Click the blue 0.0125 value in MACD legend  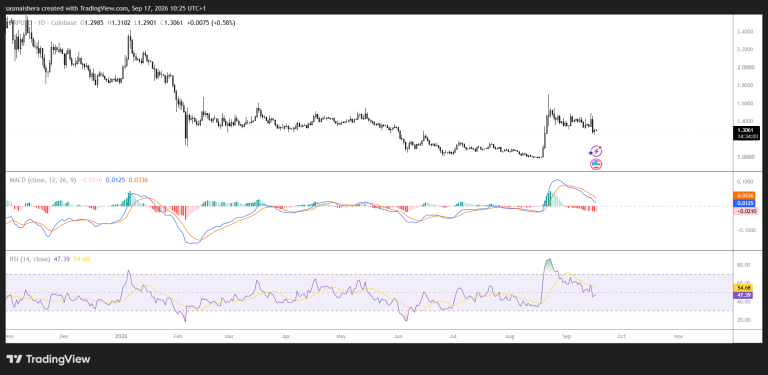click(117, 180)
